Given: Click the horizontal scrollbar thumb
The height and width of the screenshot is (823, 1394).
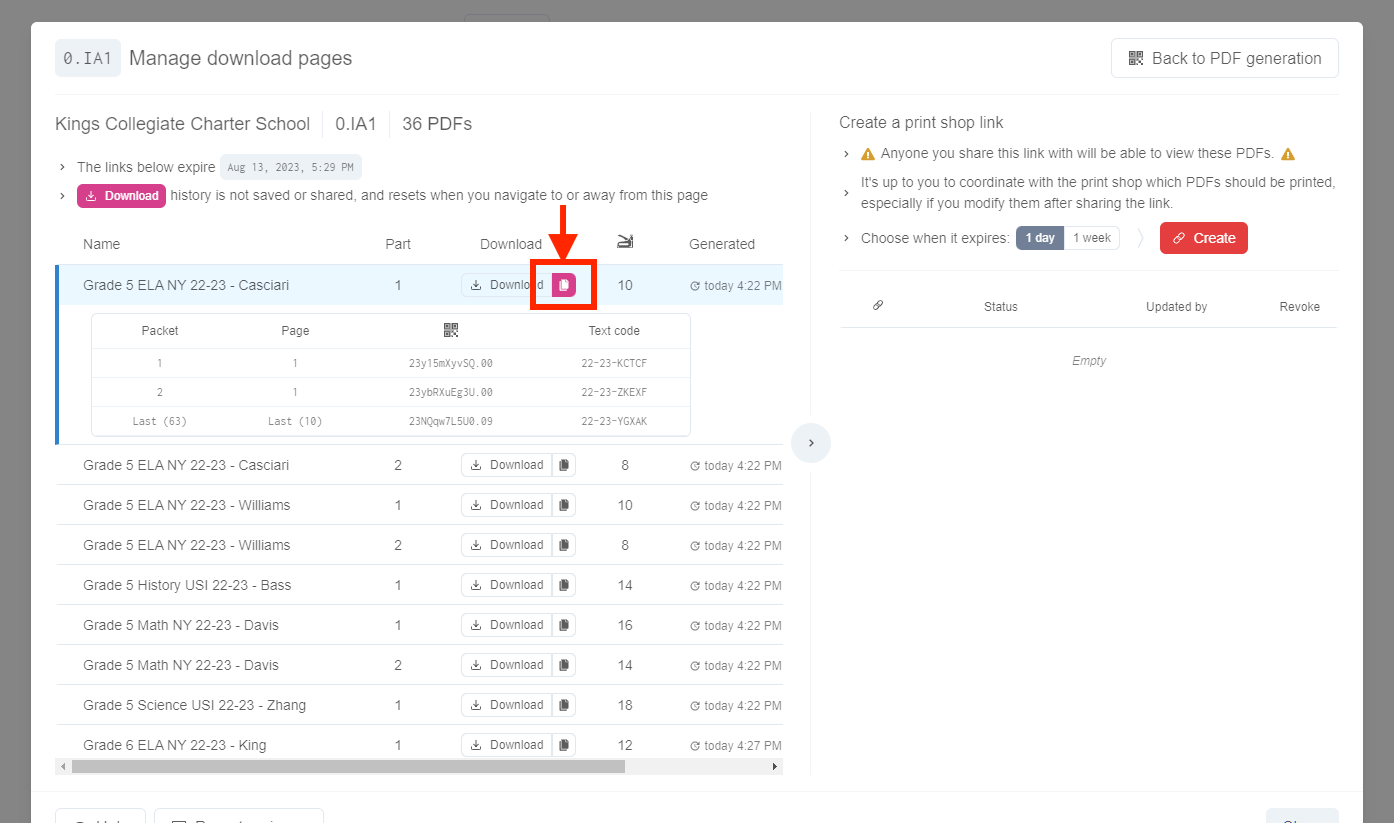Looking at the screenshot, I should pyautogui.click(x=348, y=767).
